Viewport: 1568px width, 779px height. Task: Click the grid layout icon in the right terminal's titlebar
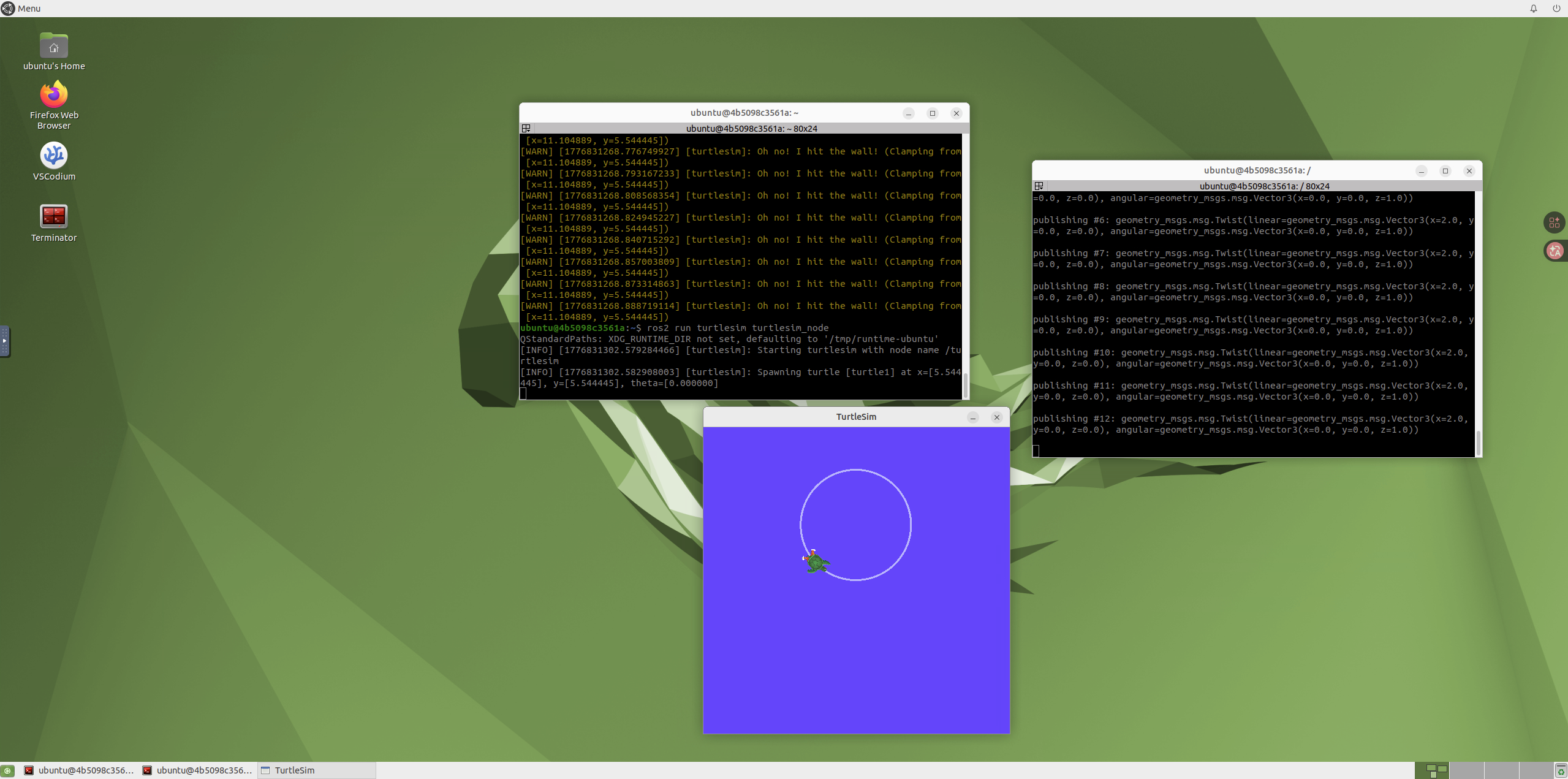pos(1039,186)
